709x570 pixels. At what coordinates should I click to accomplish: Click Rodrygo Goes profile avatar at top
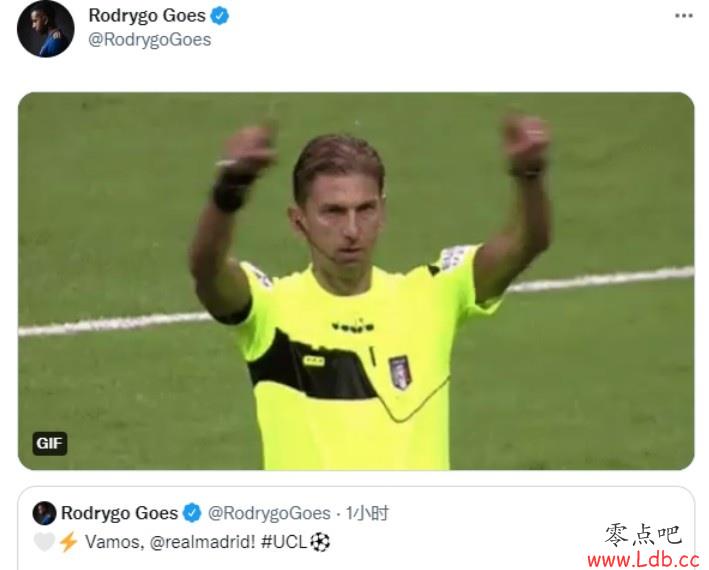(45, 28)
